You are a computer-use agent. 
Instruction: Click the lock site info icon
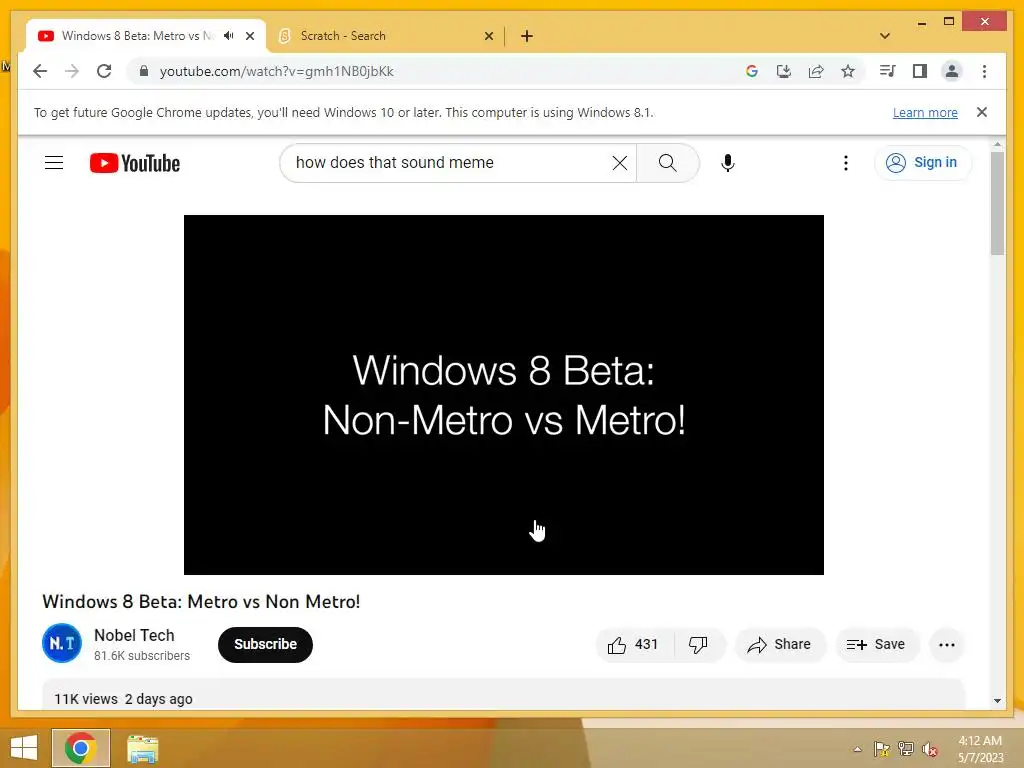pos(144,71)
